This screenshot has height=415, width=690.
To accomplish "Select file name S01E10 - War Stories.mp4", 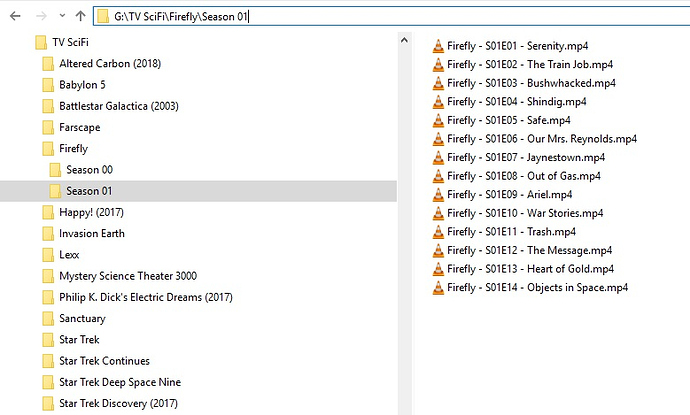I will point(525,213).
